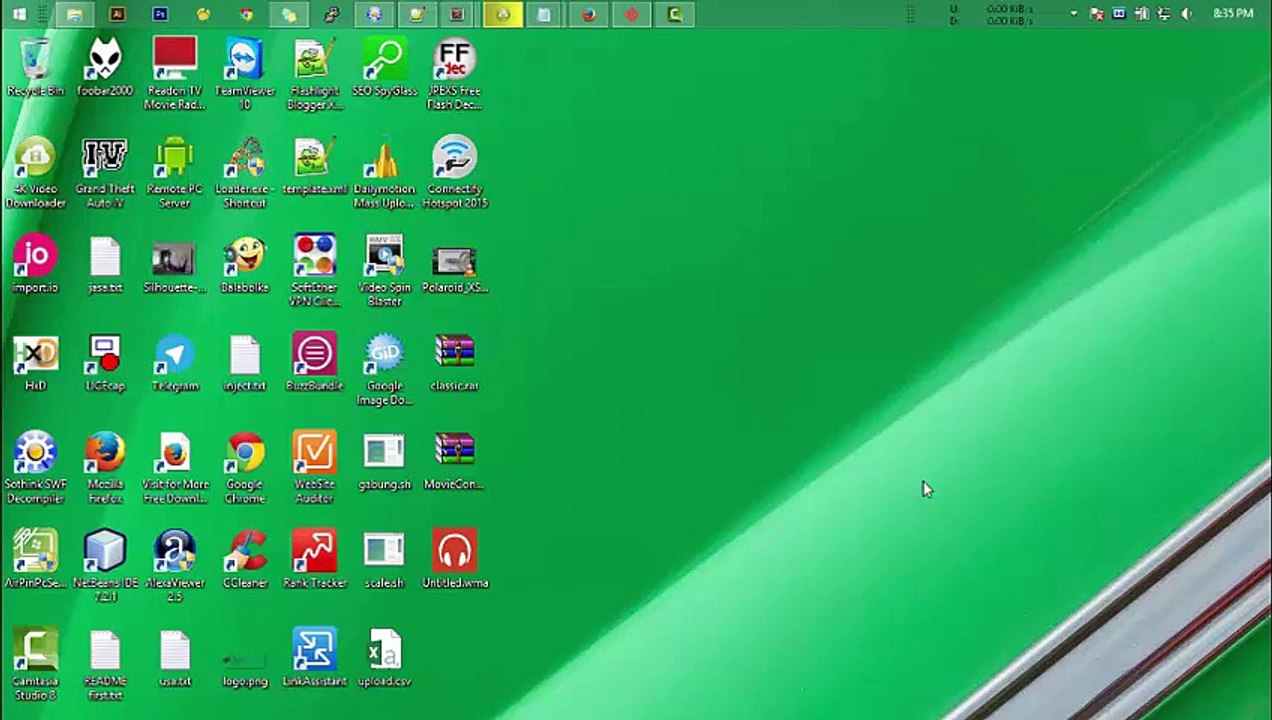The height and width of the screenshot is (720, 1272).
Task: Select the Google Image Downloader icon
Action: (x=385, y=369)
